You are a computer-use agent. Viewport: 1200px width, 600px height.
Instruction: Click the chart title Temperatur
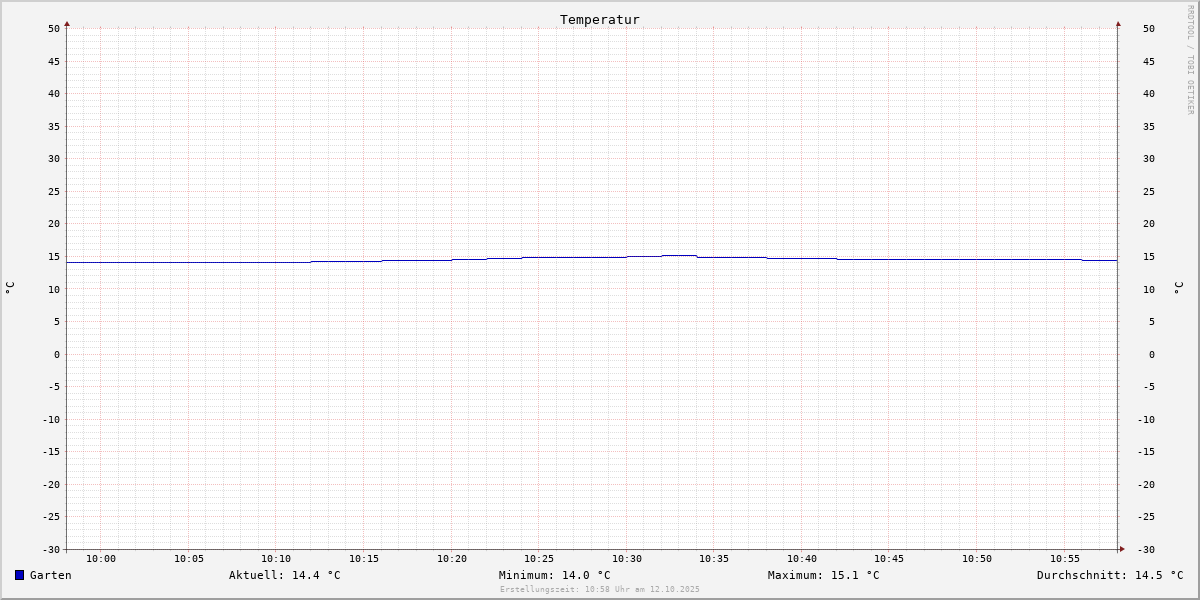point(600,19)
